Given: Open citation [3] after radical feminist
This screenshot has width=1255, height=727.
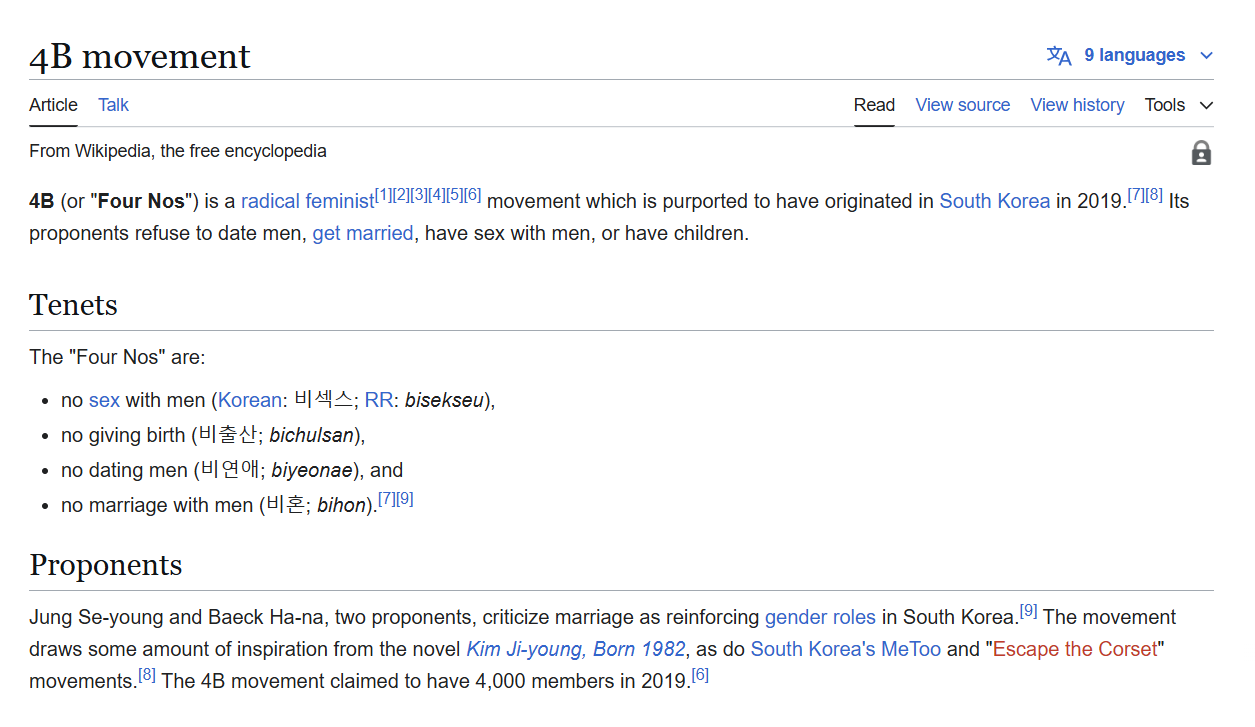Looking at the screenshot, I should (x=419, y=195).
